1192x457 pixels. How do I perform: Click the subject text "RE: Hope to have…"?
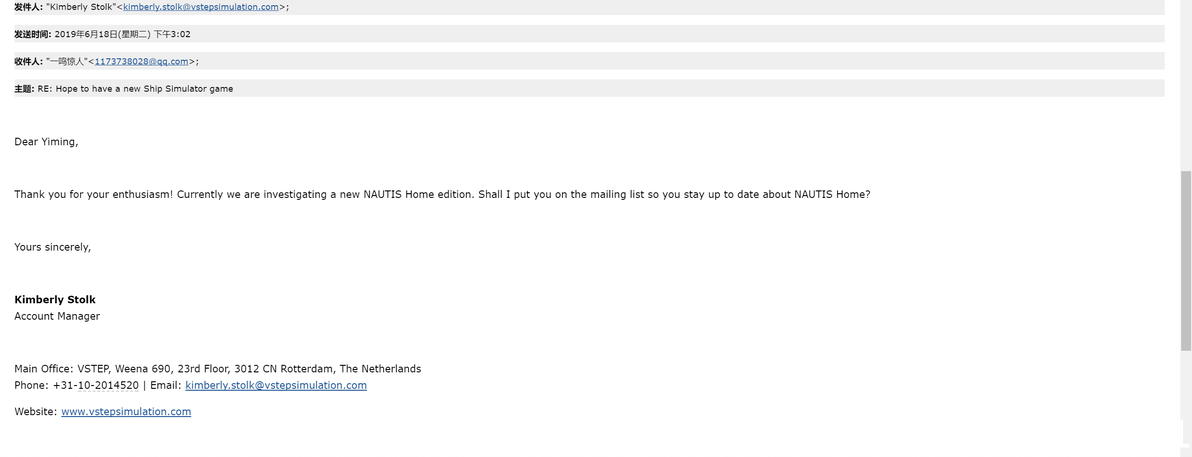tap(135, 89)
